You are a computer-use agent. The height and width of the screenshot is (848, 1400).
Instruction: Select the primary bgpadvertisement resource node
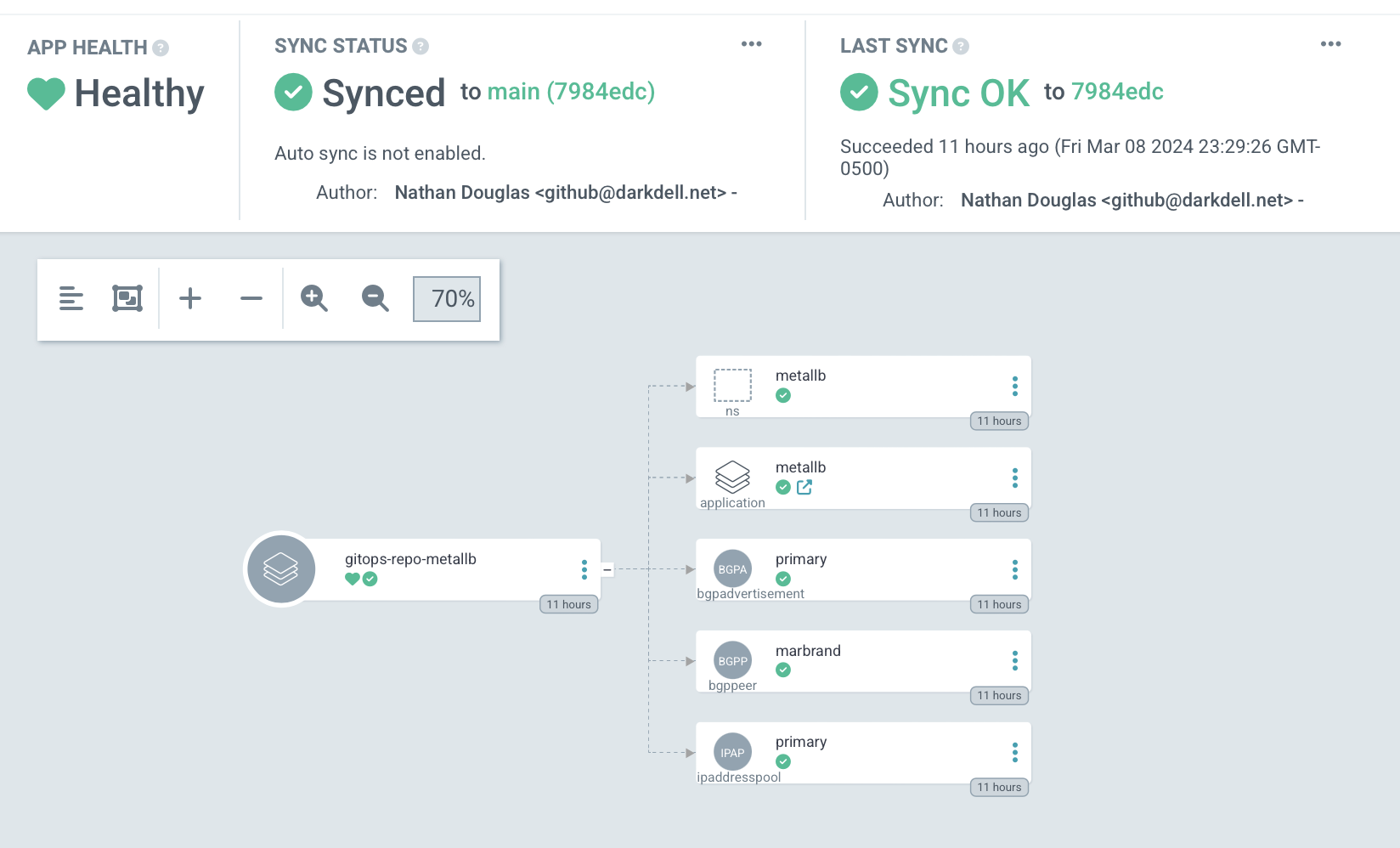tap(863, 569)
